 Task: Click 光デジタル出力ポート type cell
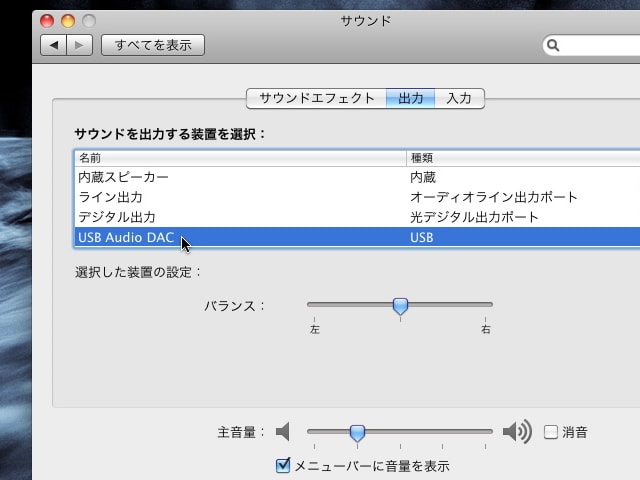[474, 217]
